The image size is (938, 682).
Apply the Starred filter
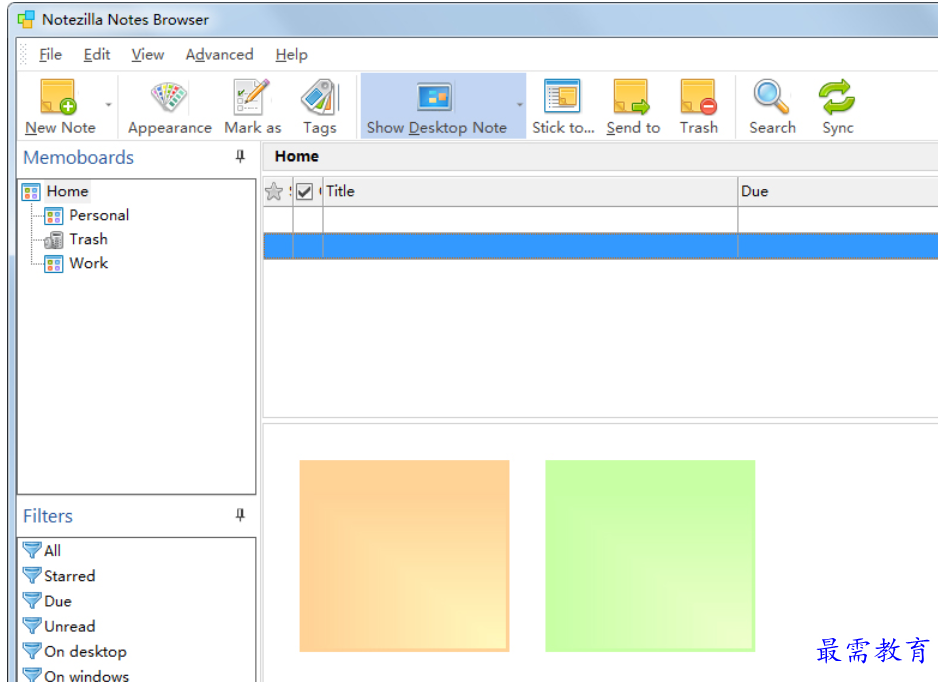coord(69,576)
